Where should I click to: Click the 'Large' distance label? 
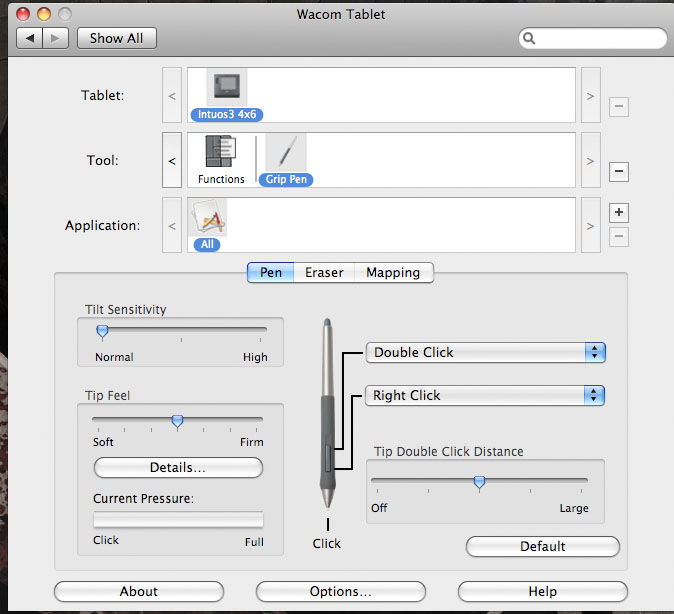click(574, 508)
